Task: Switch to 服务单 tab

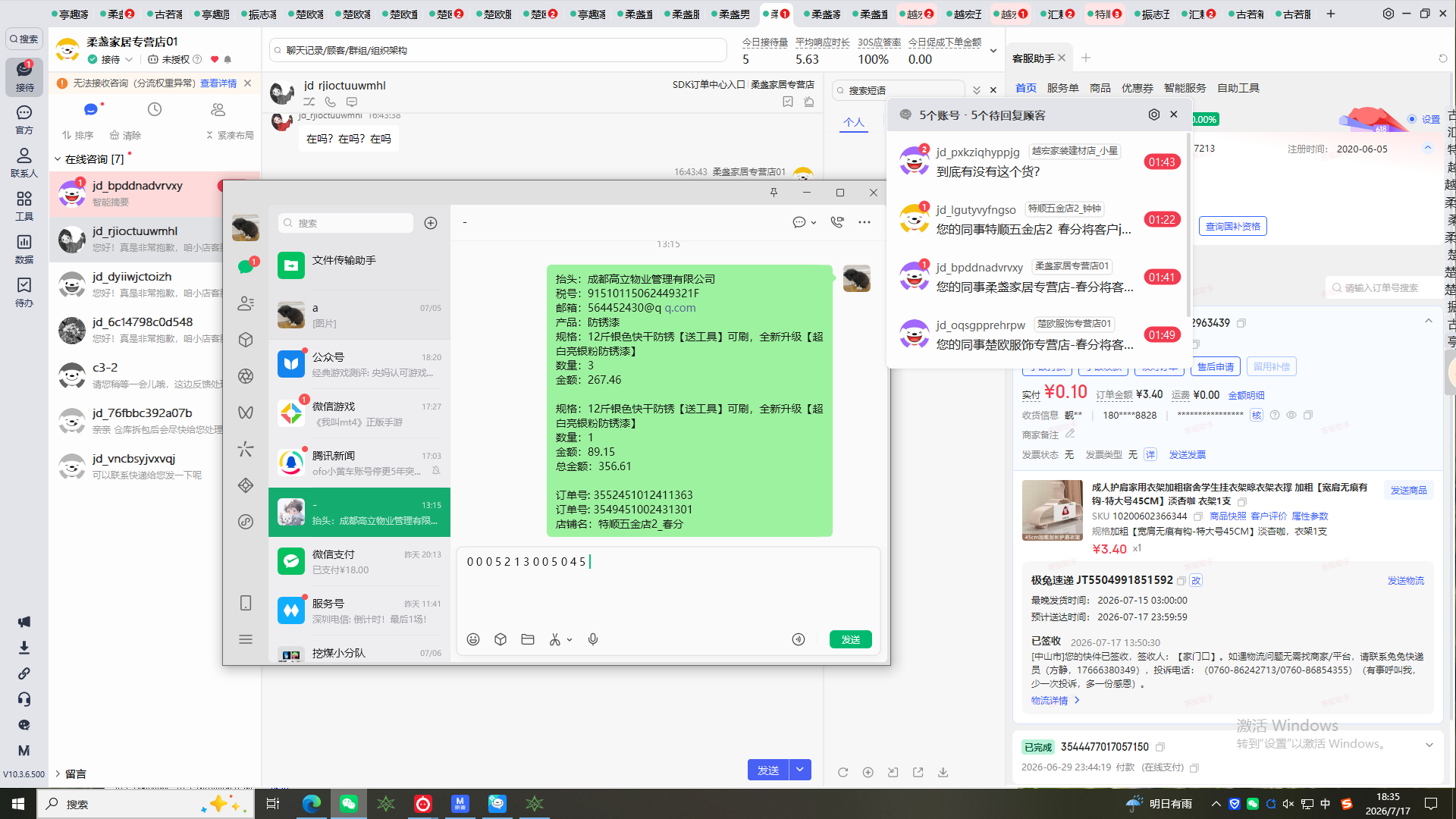Action: tap(1062, 88)
